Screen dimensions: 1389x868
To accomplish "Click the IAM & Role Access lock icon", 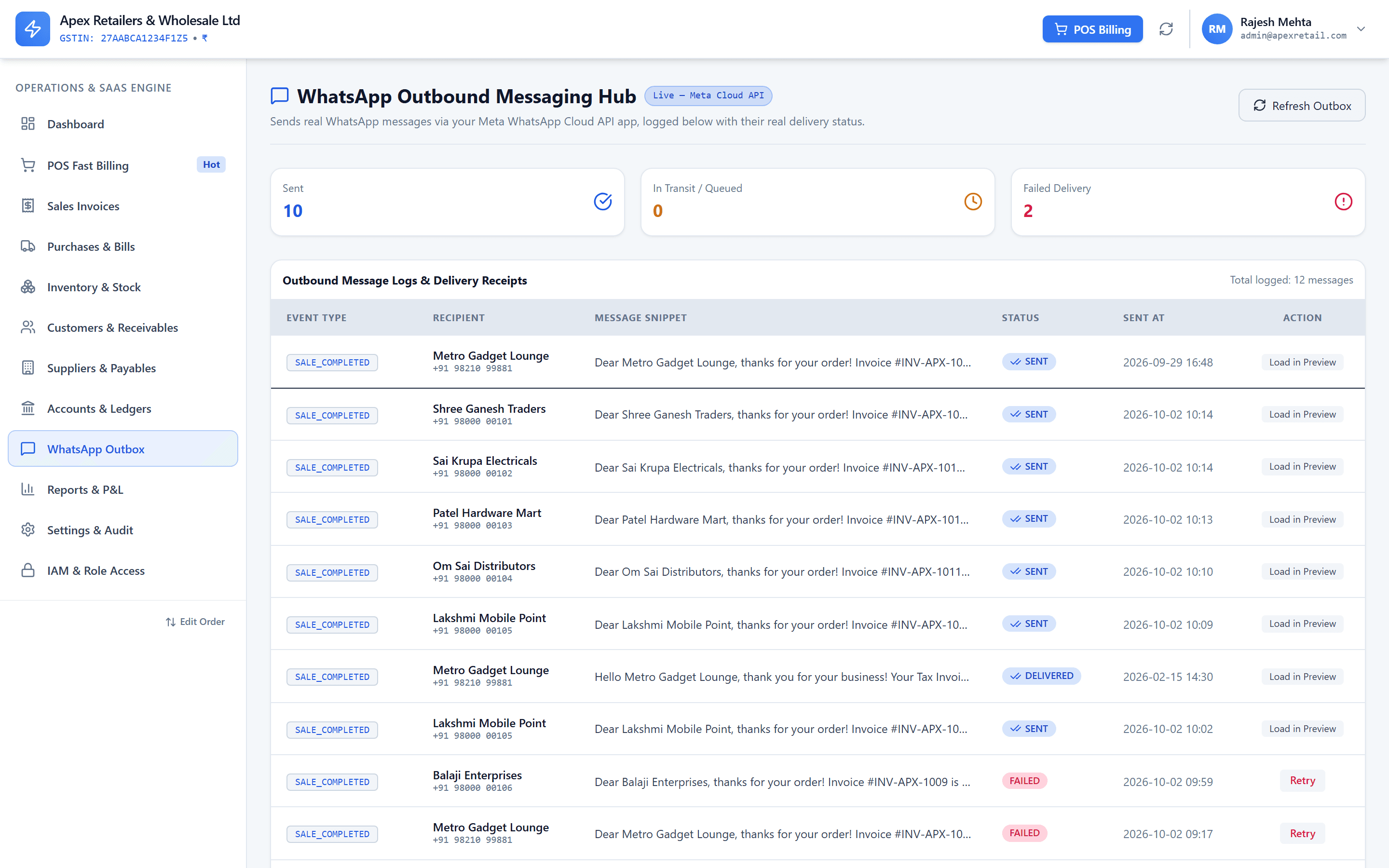I will pos(28,570).
